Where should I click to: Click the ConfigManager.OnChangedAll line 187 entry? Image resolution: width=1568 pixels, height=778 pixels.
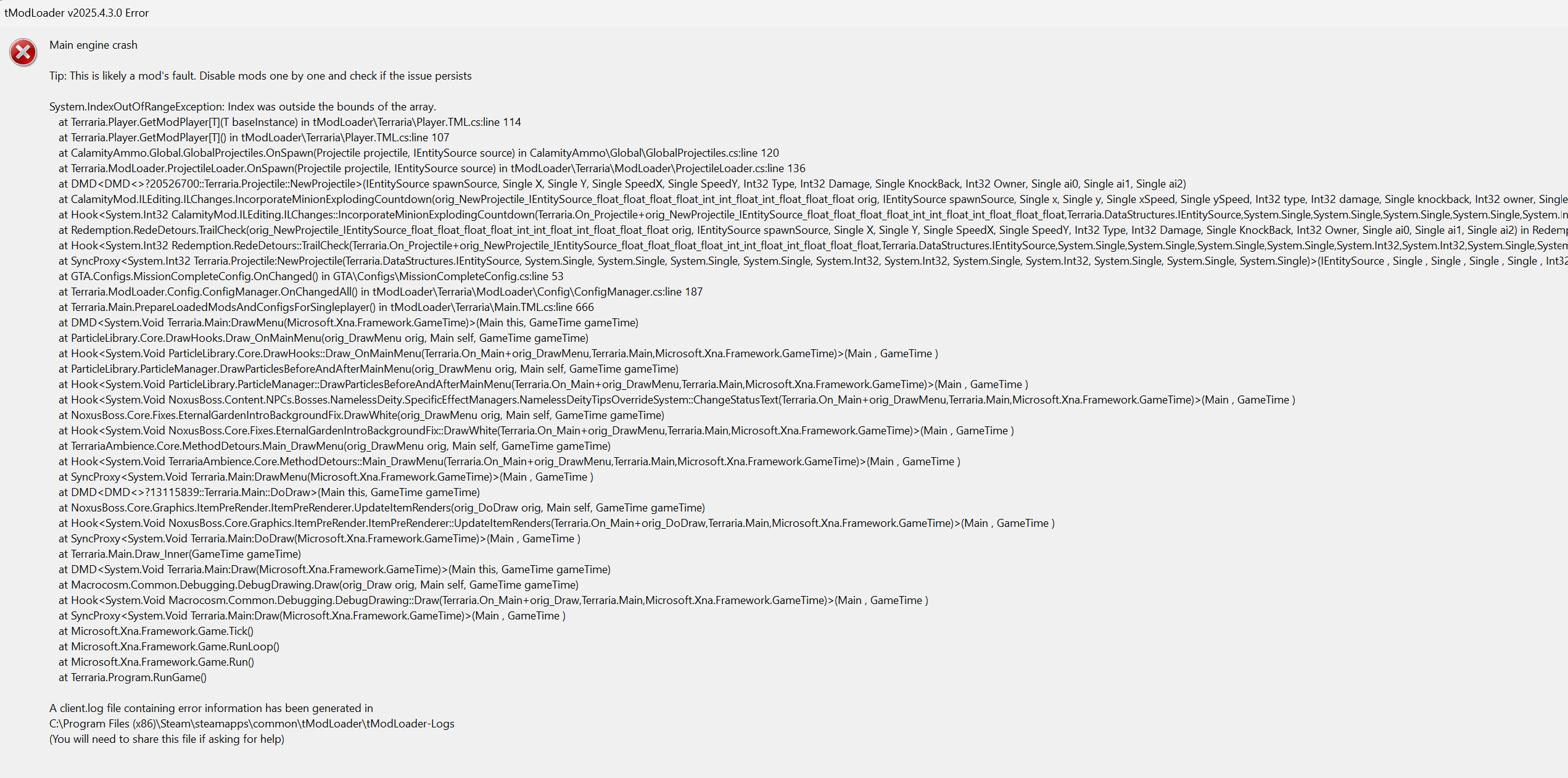point(381,292)
